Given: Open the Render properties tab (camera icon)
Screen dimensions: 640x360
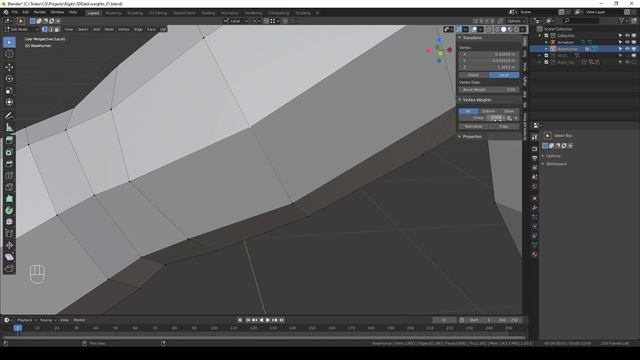Looking at the screenshot, I should [x=534, y=149].
